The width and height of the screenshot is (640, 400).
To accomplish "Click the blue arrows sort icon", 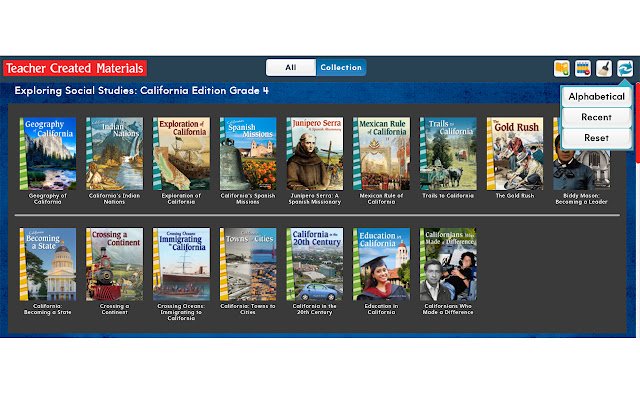I will [x=625, y=68].
